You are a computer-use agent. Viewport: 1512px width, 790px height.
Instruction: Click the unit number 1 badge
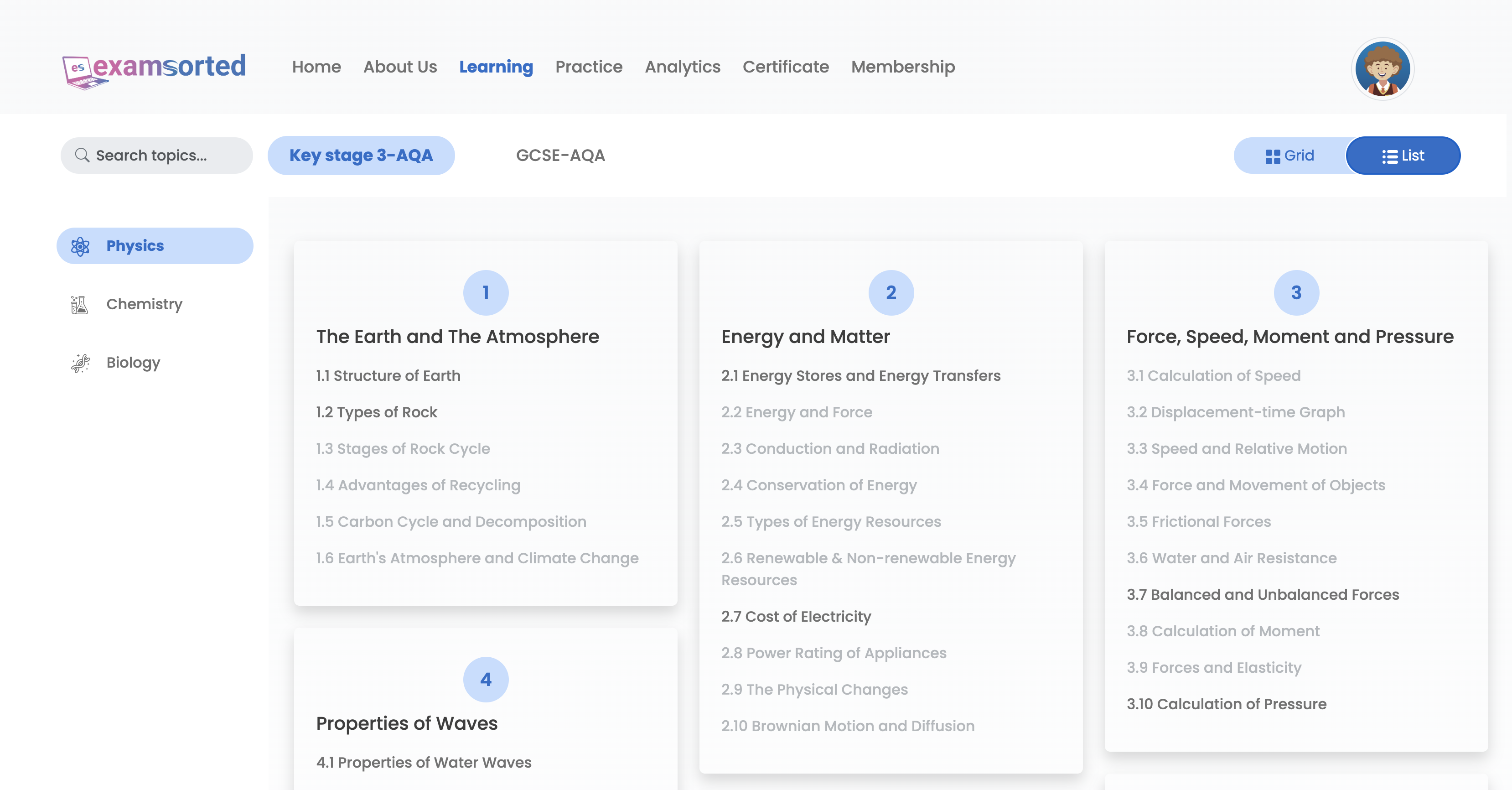point(486,292)
